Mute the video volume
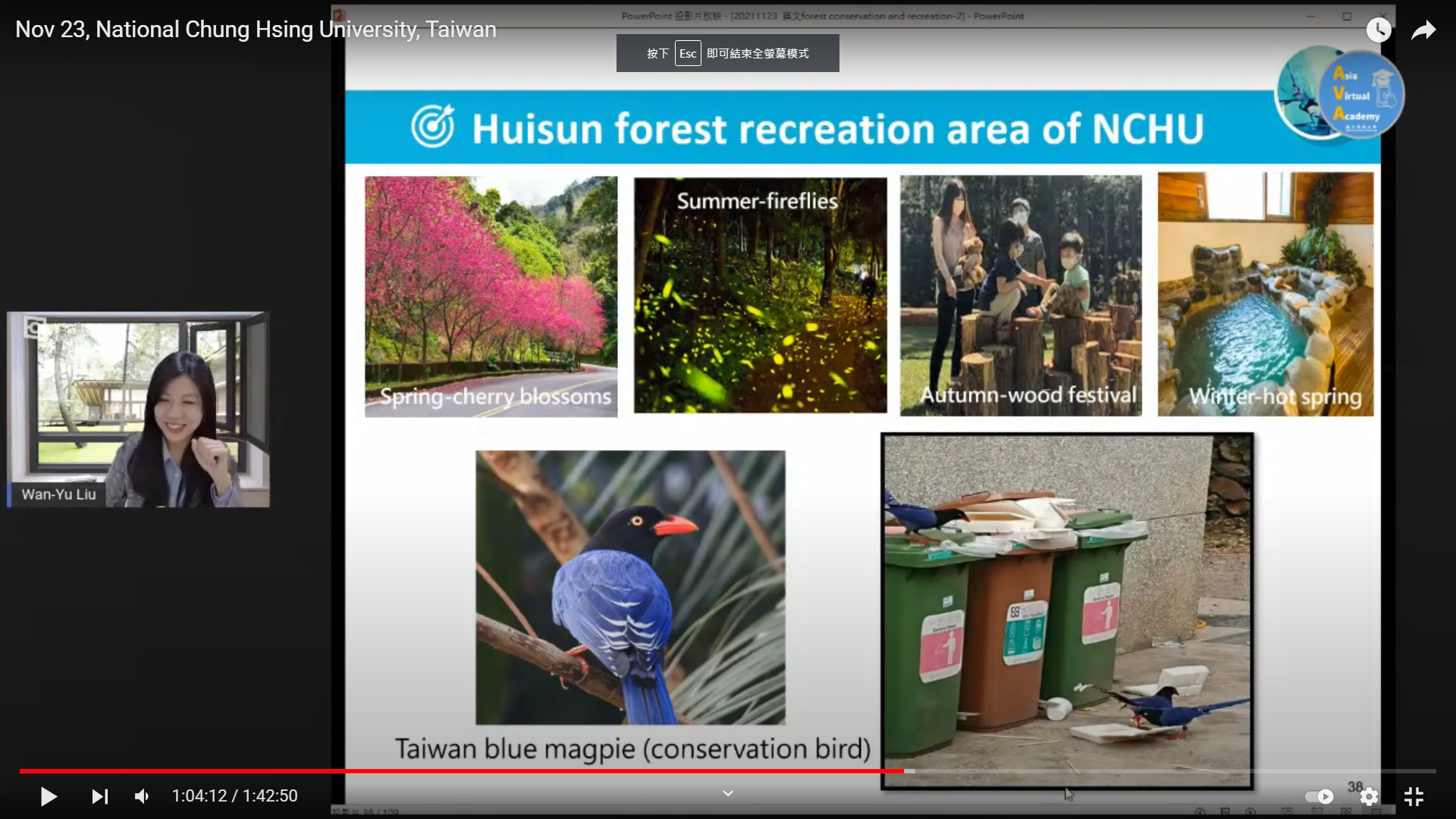This screenshot has height=819, width=1456. pyautogui.click(x=142, y=796)
